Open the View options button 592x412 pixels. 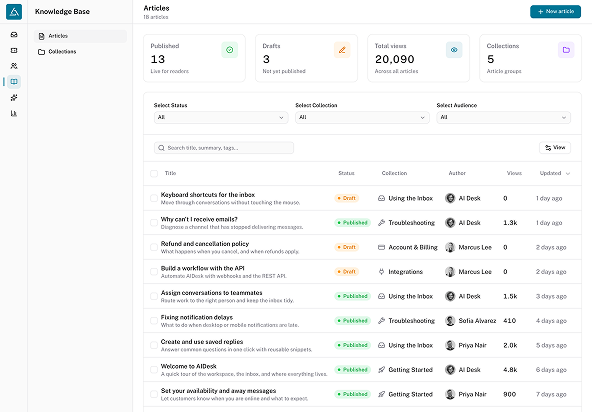click(555, 148)
